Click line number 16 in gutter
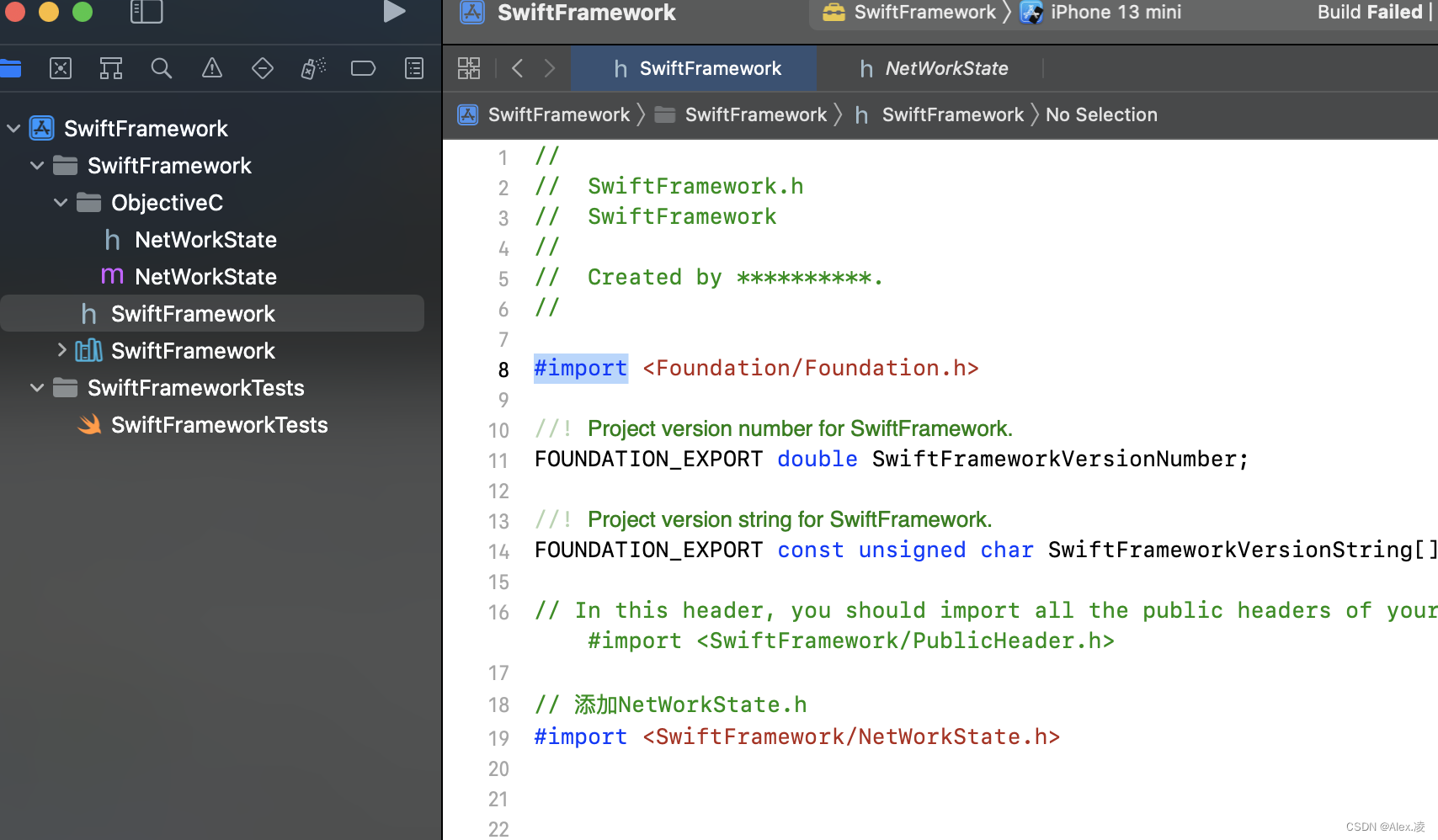The width and height of the screenshot is (1438, 840). click(499, 613)
